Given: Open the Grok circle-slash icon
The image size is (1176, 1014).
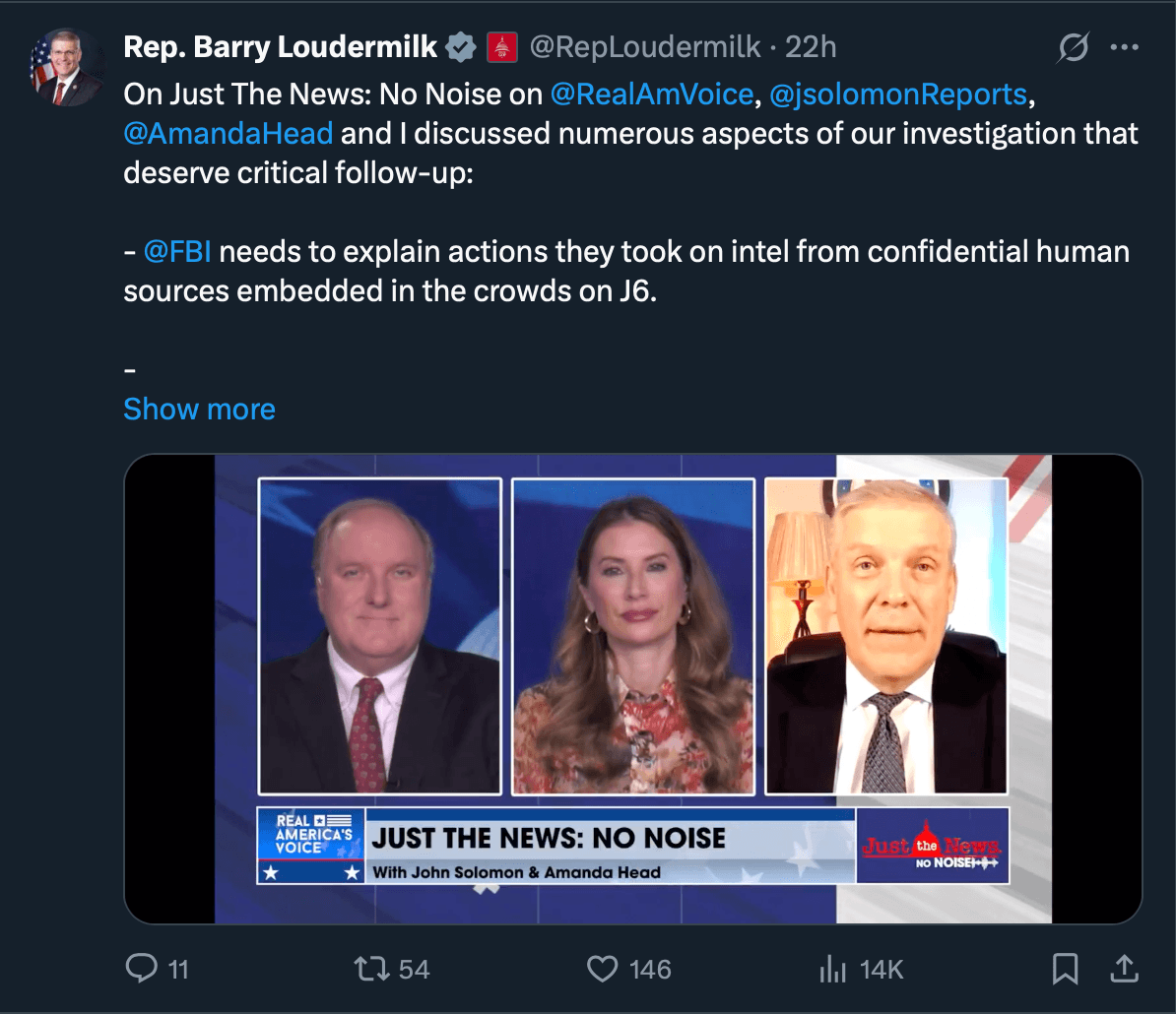Looking at the screenshot, I should coord(1074,47).
